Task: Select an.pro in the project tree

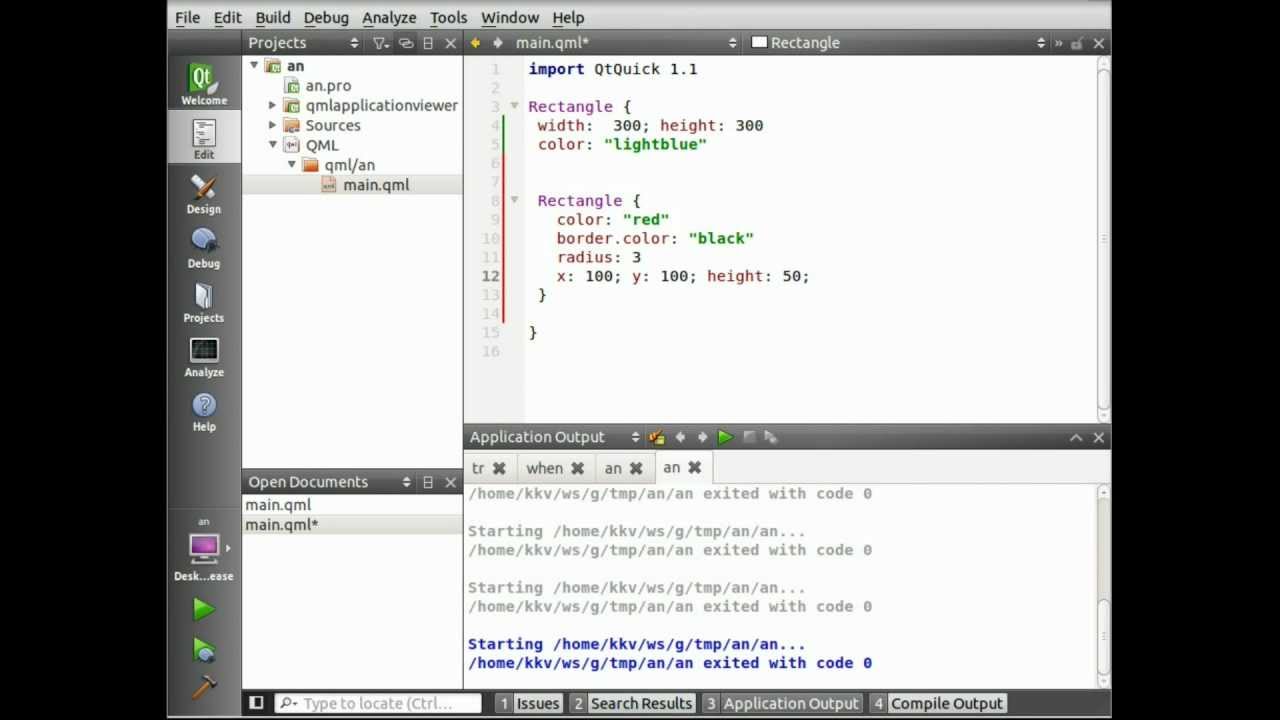Action: tap(328, 86)
